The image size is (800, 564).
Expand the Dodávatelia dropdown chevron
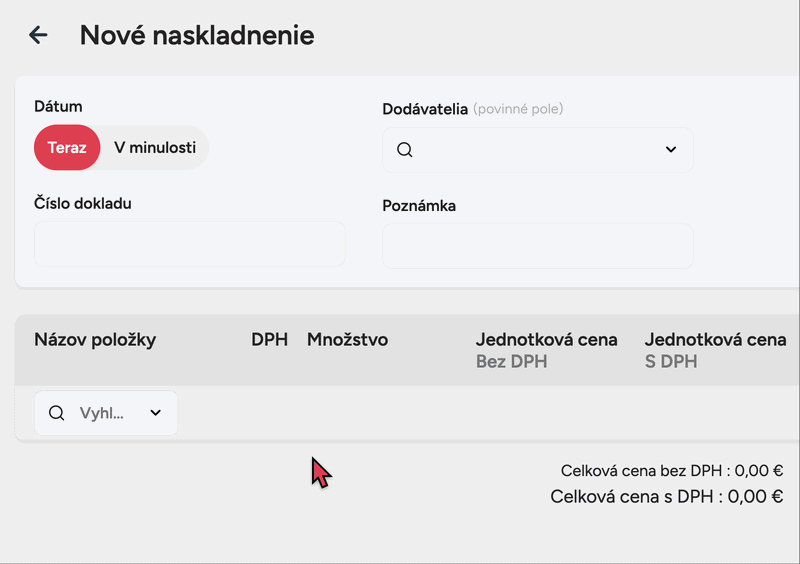pos(671,150)
